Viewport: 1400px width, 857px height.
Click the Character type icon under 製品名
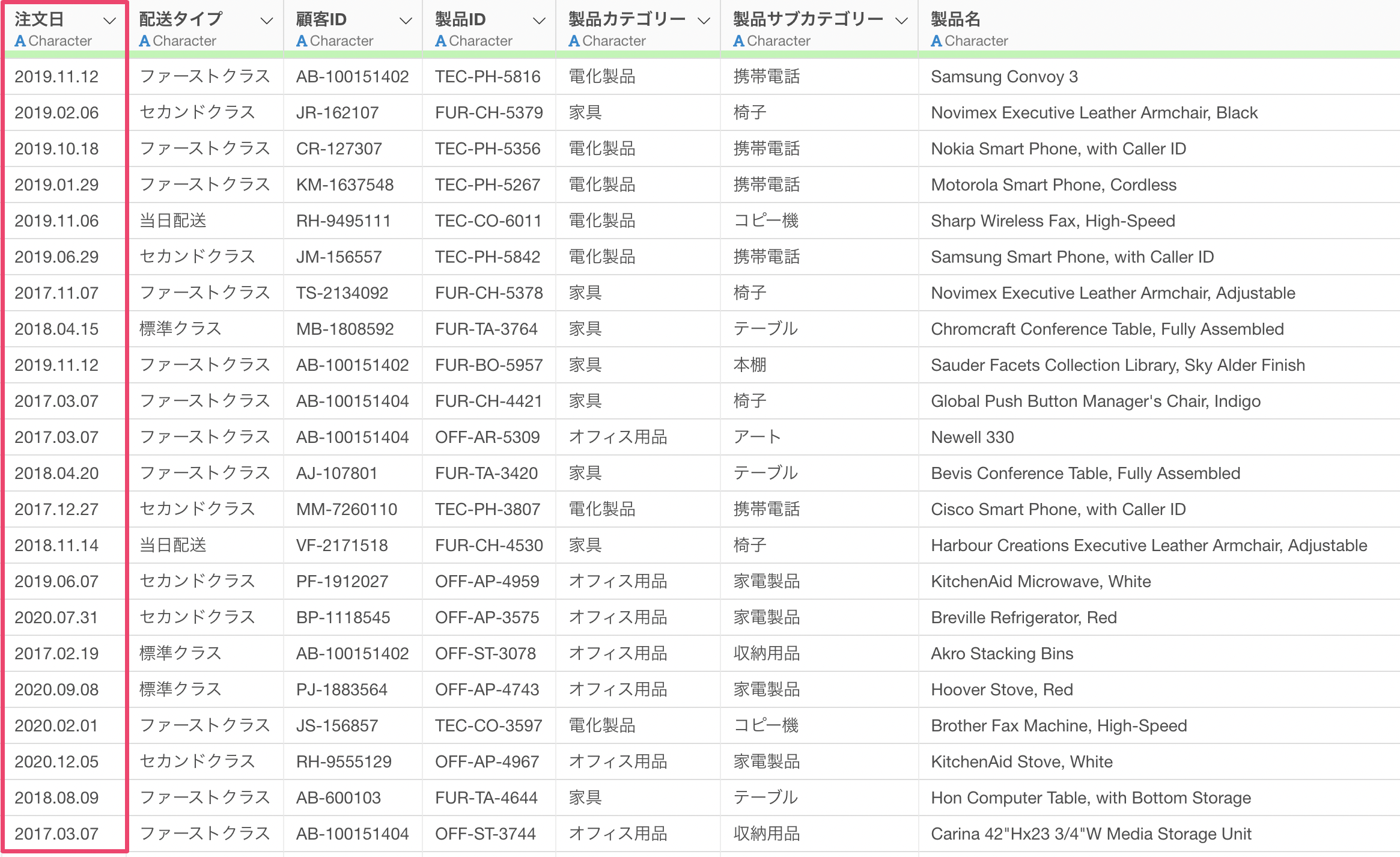tap(936, 41)
